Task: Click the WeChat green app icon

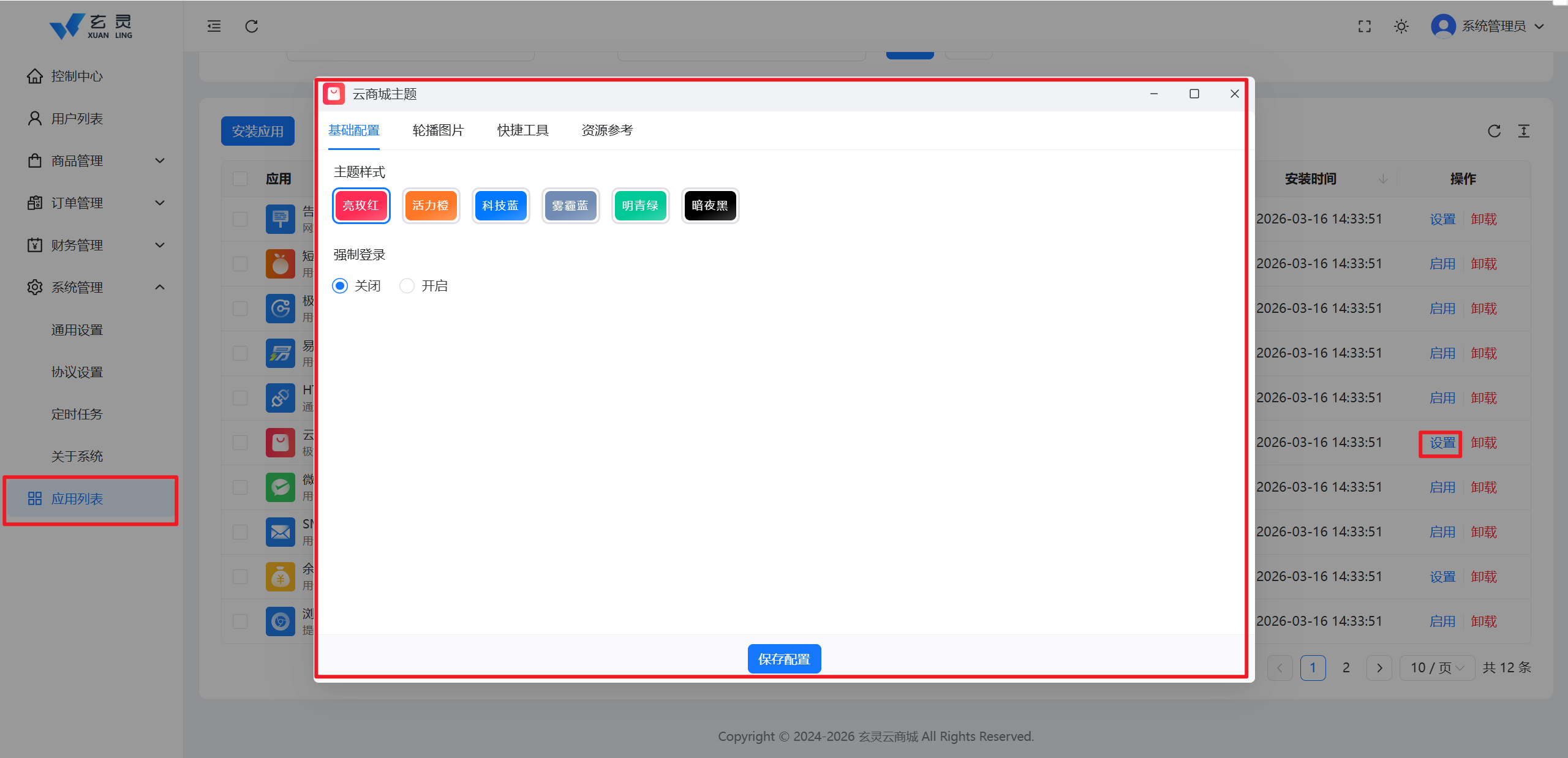Action: point(280,487)
